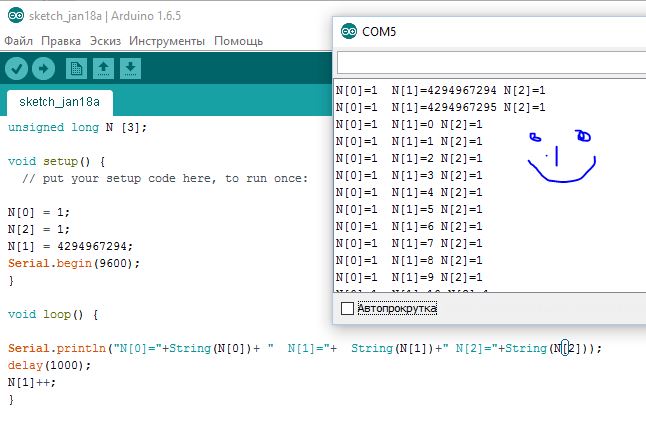Click the 'N[1] = 4294967294;' code line
This screenshot has width=646, height=429.
(x=70, y=246)
